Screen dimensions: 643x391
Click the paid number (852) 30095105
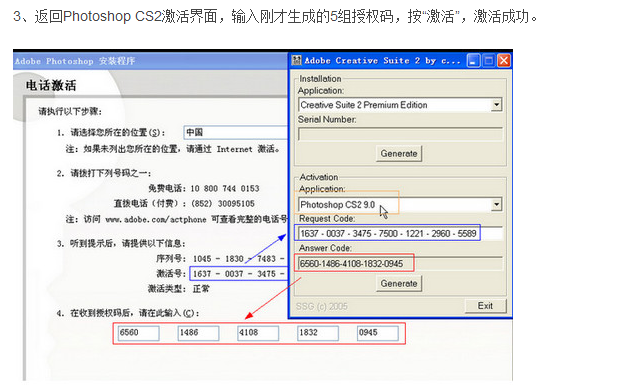pos(223,204)
